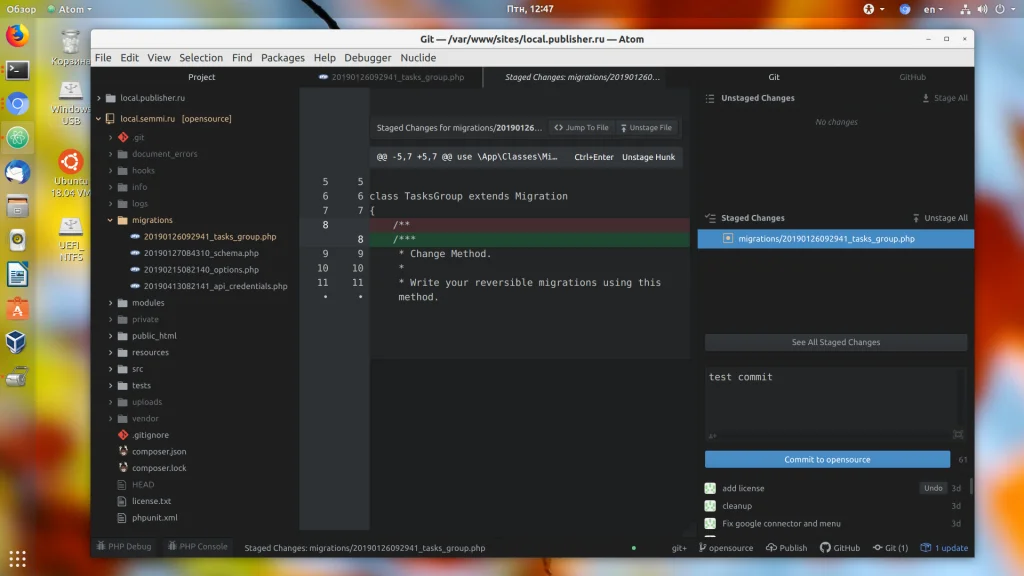This screenshot has width=1024, height=576.
Task: Expand the public_html folder
Action: click(x=110, y=336)
